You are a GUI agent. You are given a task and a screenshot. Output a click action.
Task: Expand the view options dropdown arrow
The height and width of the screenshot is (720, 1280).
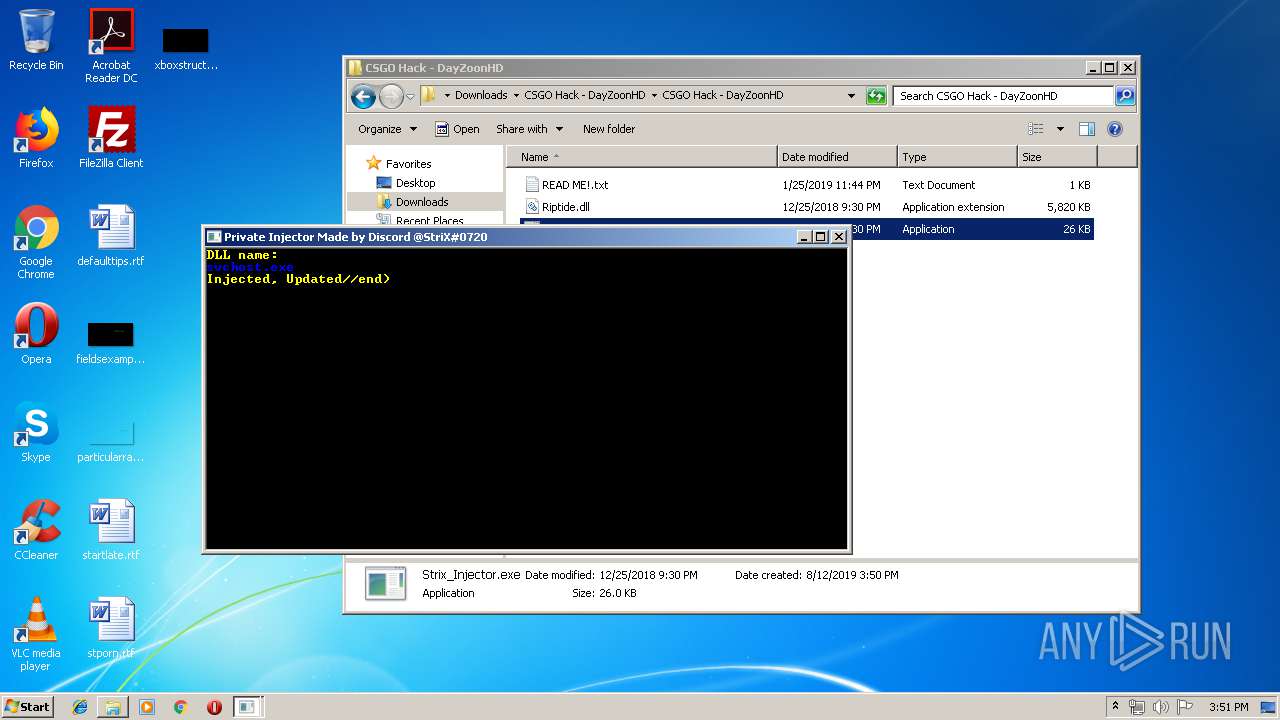click(1060, 129)
